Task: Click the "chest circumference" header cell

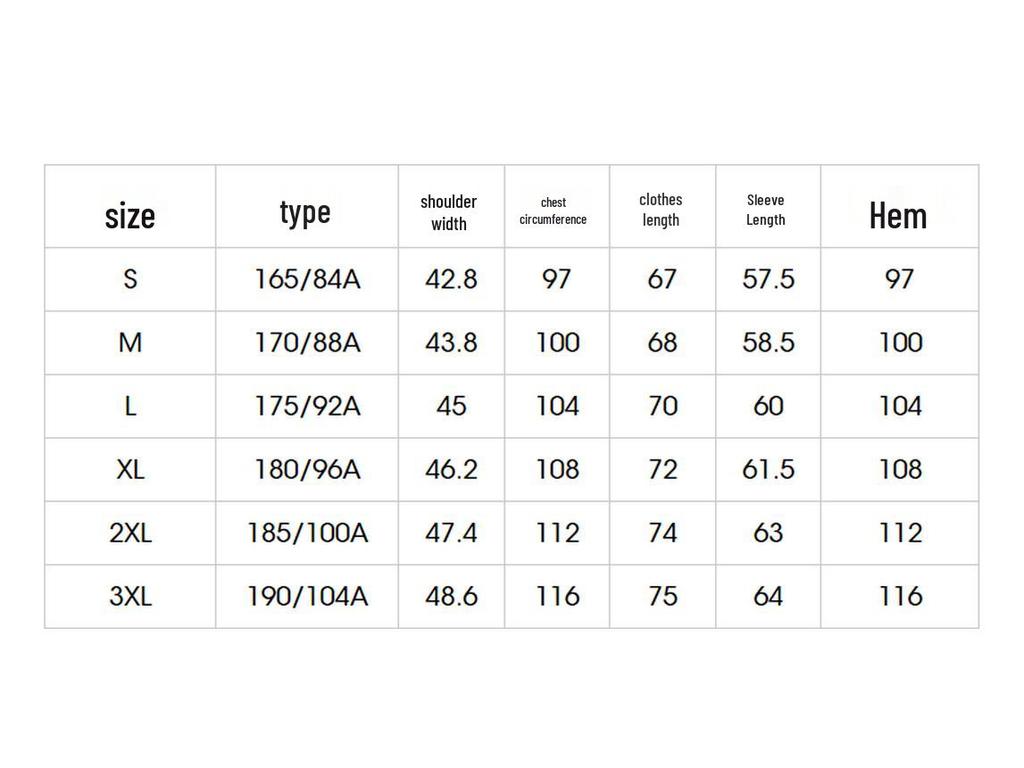Action: [x=553, y=211]
